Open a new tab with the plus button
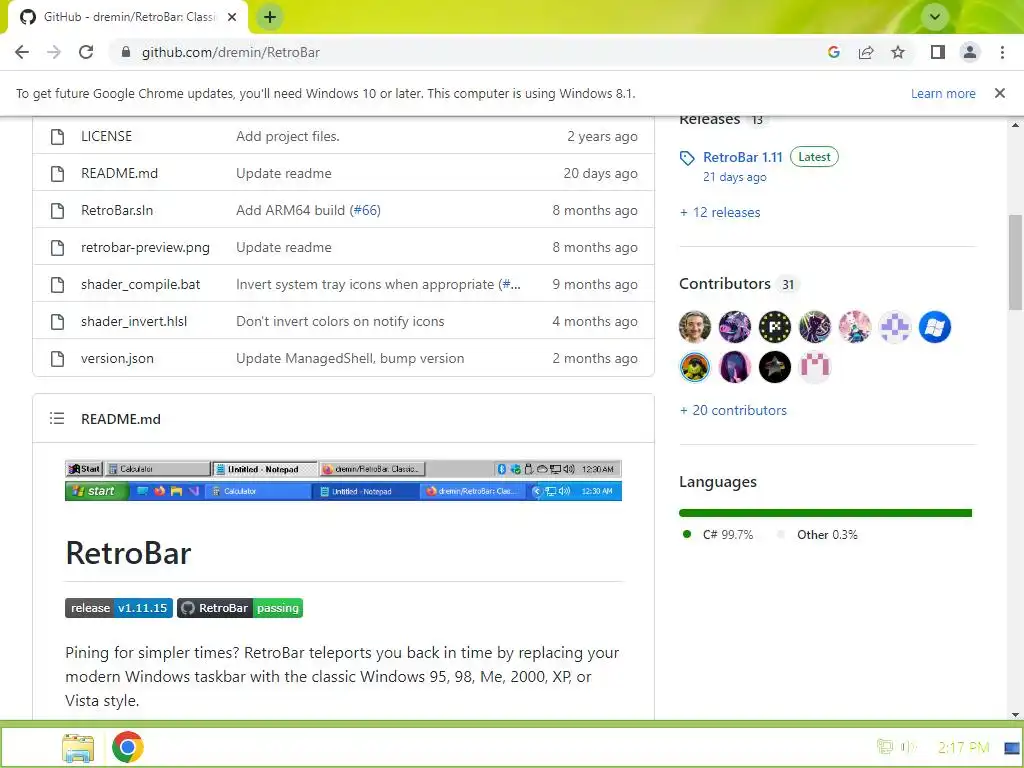Viewport: 1024px width, 768px height. (270, 17)
